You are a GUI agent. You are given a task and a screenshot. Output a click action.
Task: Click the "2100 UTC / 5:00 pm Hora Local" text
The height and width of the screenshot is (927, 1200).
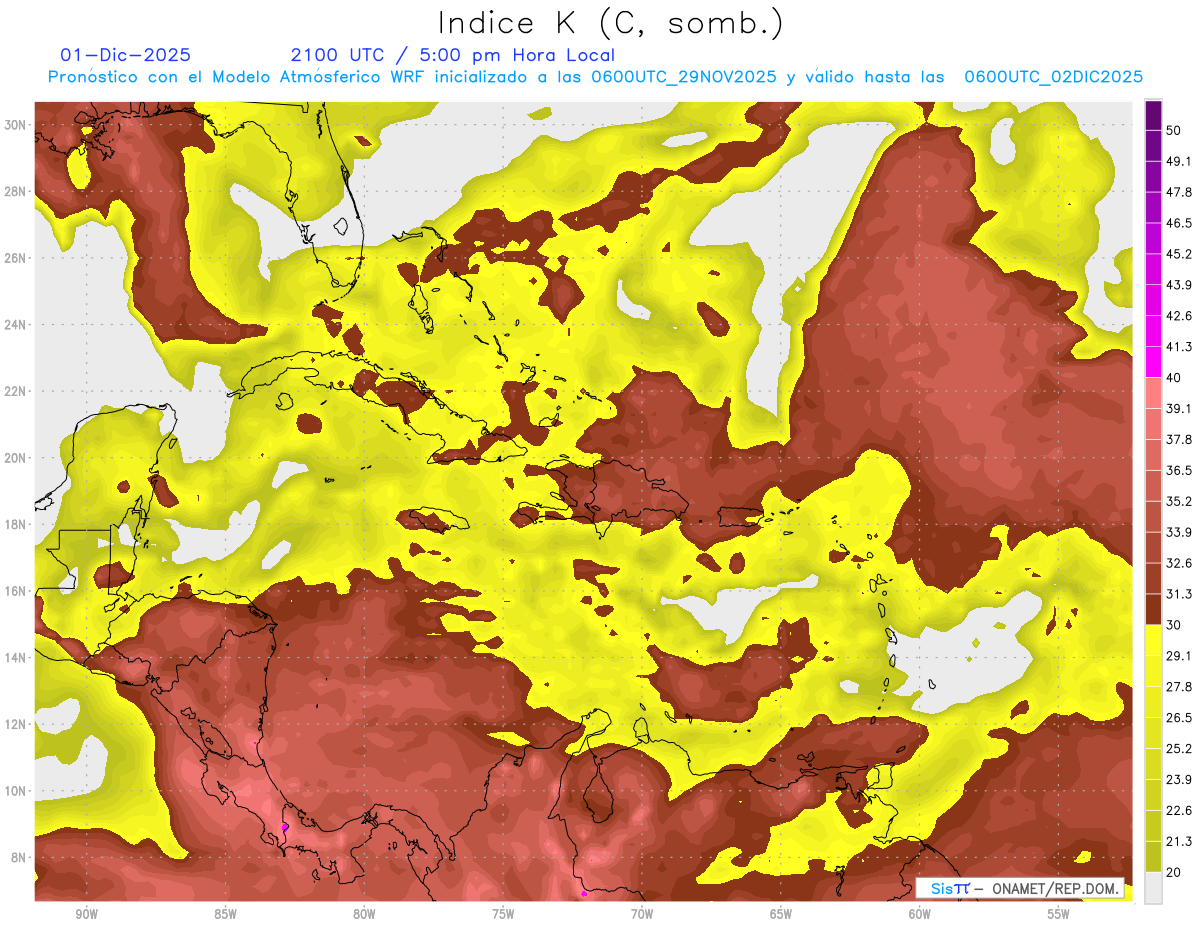pyautogui.click(x=452, y=55)
